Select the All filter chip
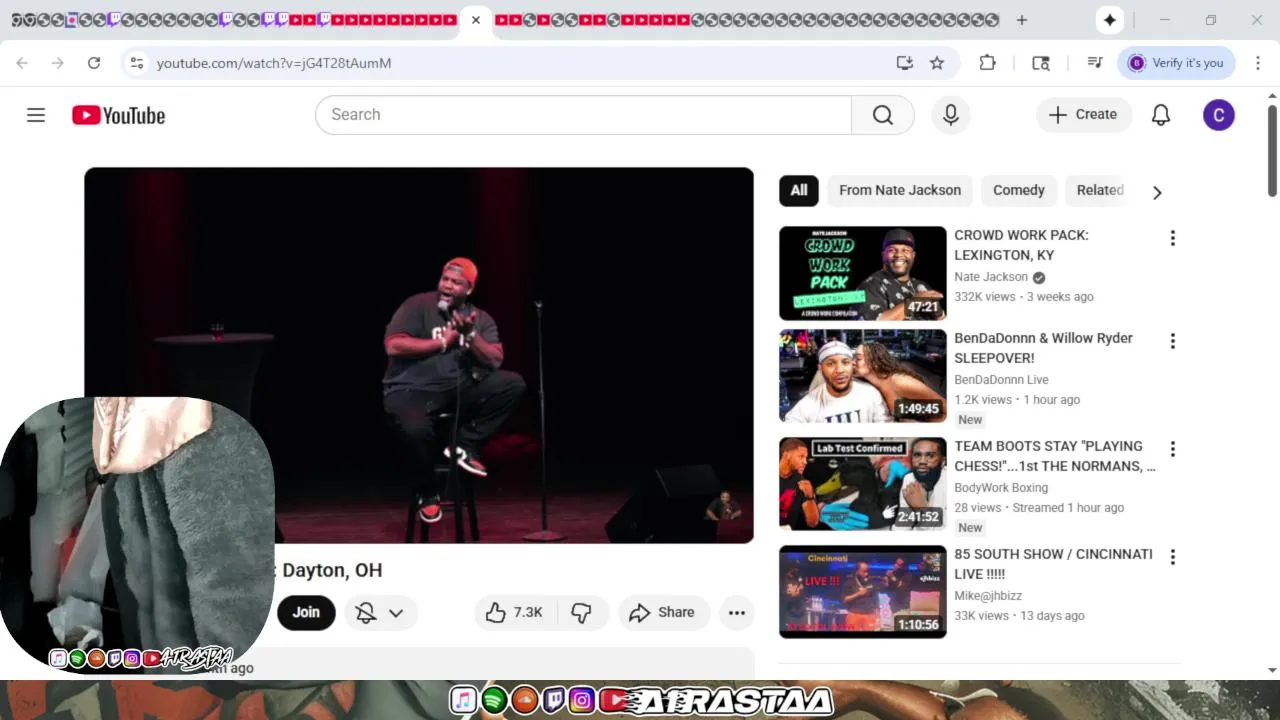The width and height of the screenshot is (1280, 720). point(799,190)
